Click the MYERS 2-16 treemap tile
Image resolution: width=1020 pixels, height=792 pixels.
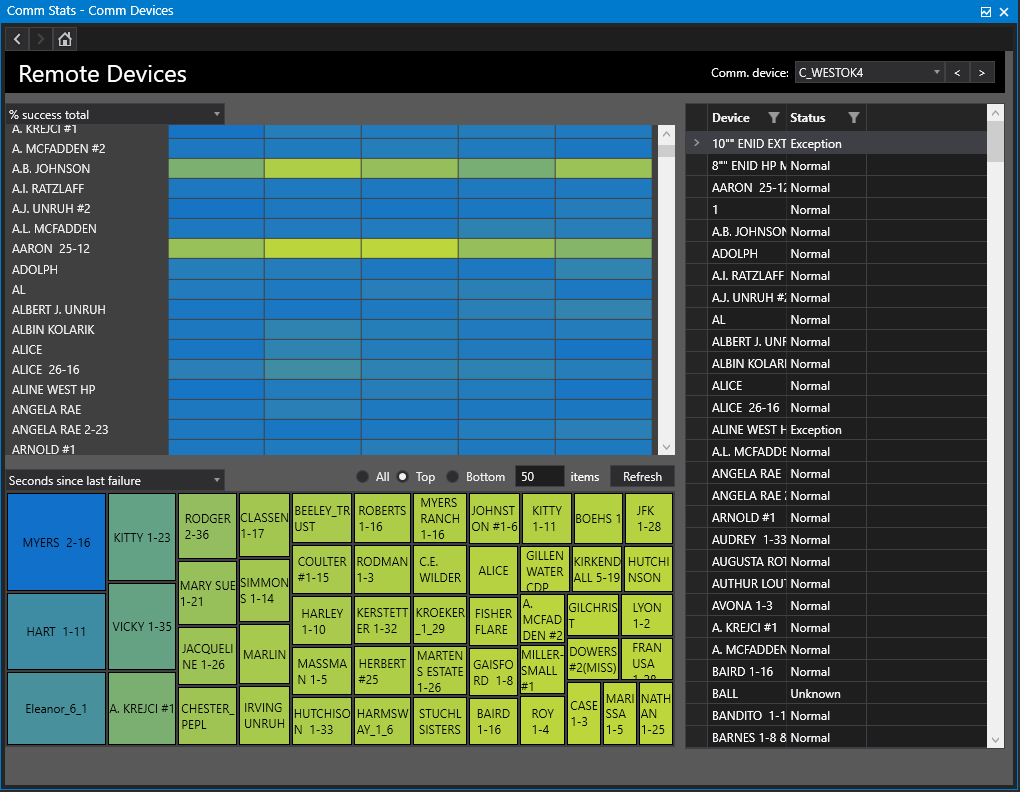click(55, 540)
